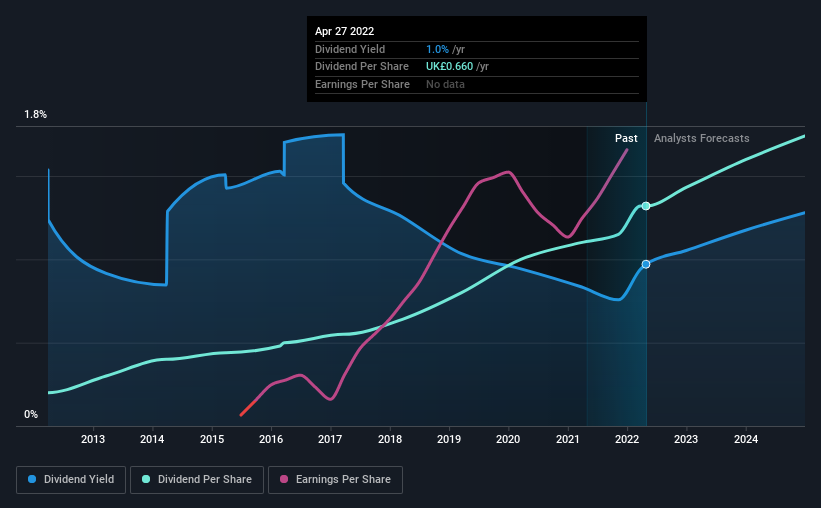821x508 pixels.
Task: Click the Analysts Forecasts label
Action: click(702, 138)
